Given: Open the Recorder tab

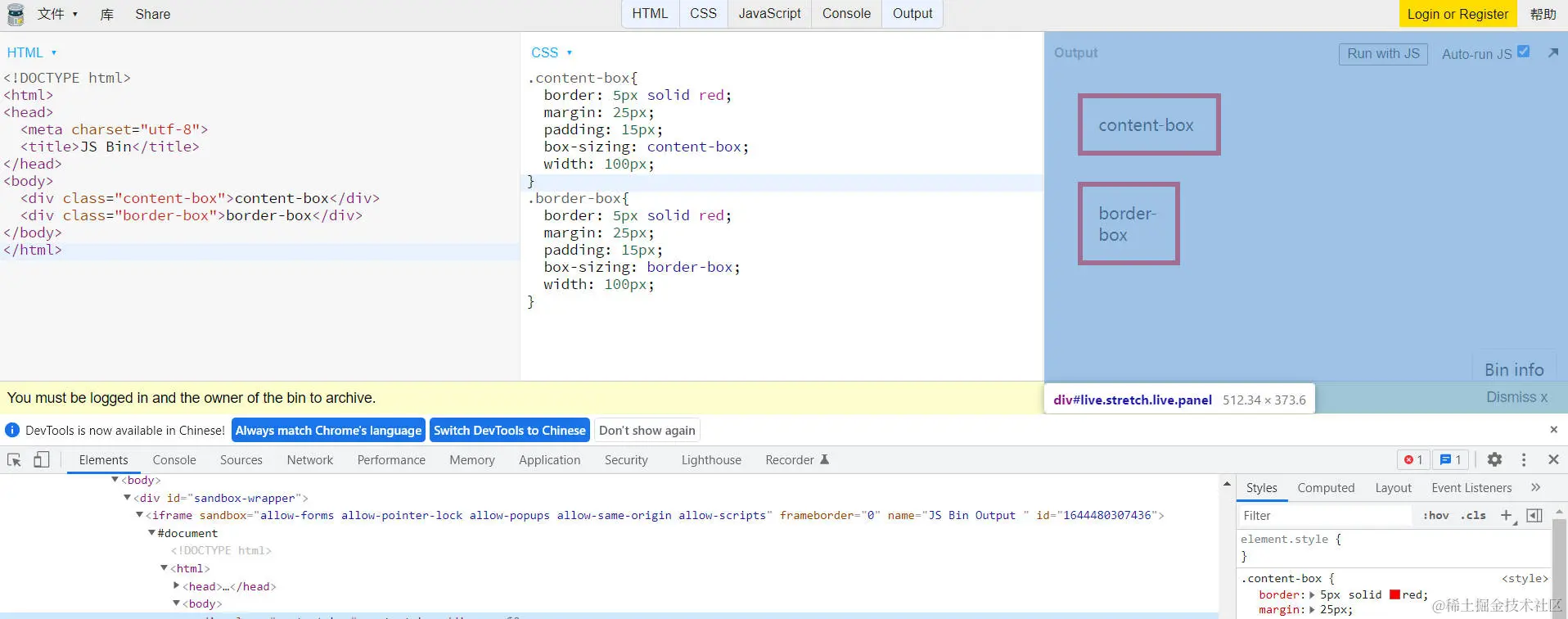Looking at the screenshot, I should coord(797,460).
